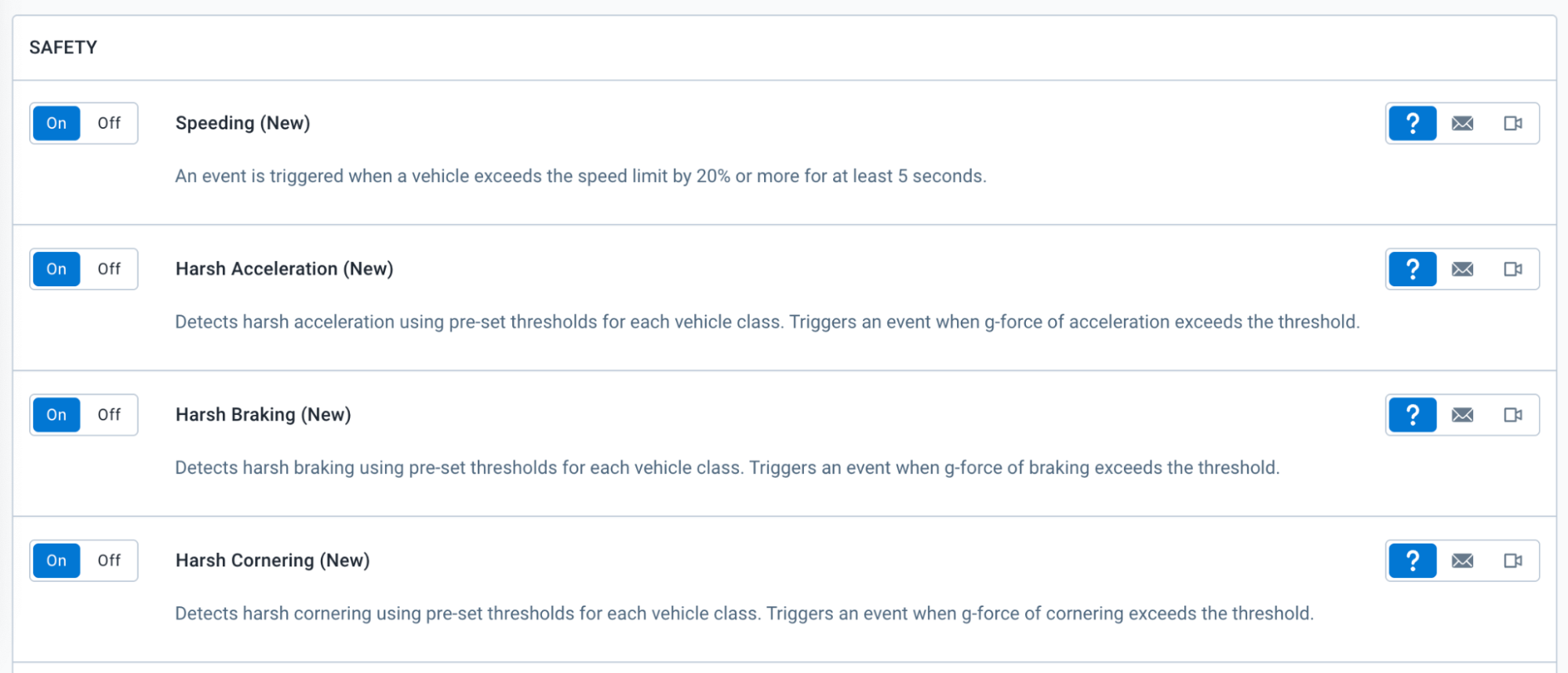Click the help question mark icon for Speeding

1412,123
